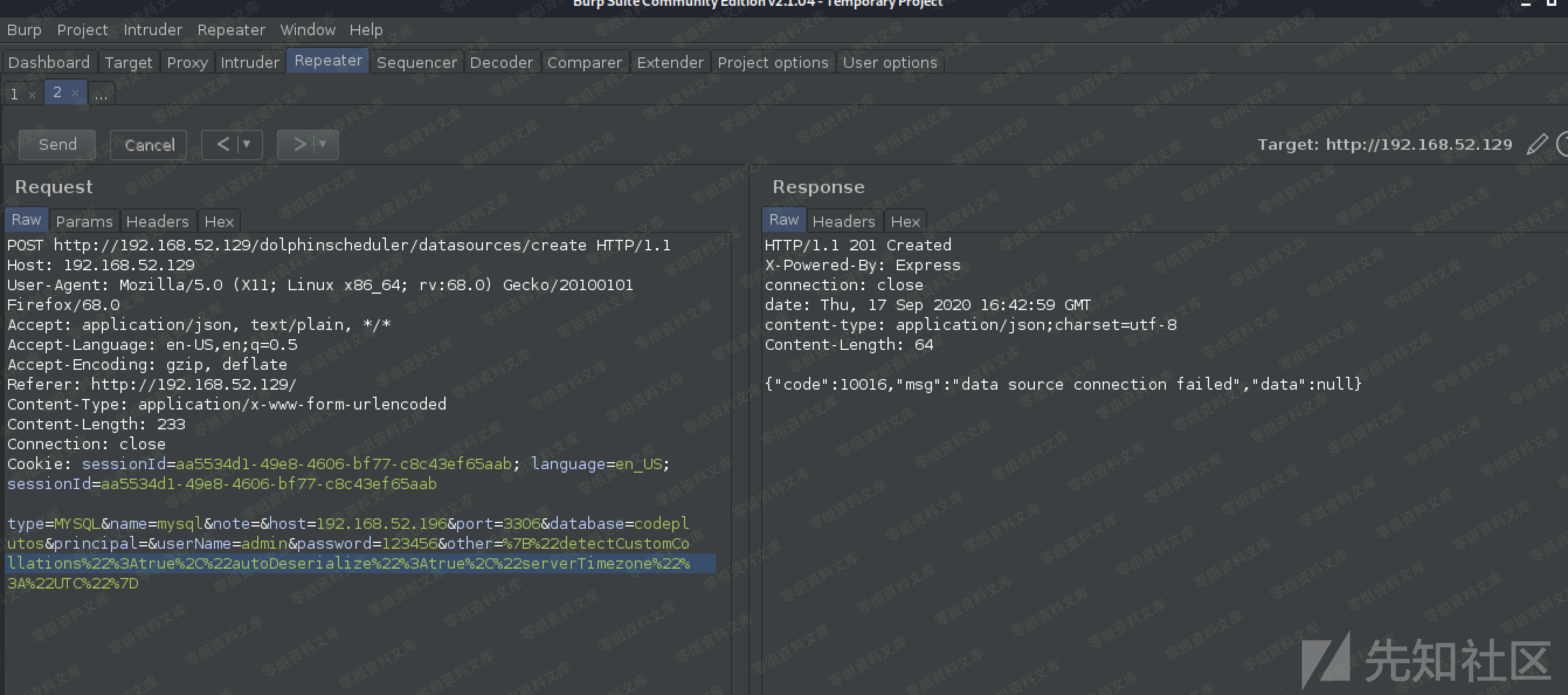Open the Help menu
This screenshot has height=695, width=1568.
pos(366,30)
